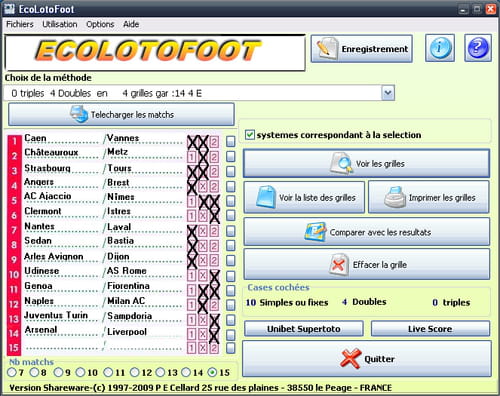Select the 14 matchs radio button
Image resolution: width=500 pixels, height=396 pixels.
(x=186, y=372)
